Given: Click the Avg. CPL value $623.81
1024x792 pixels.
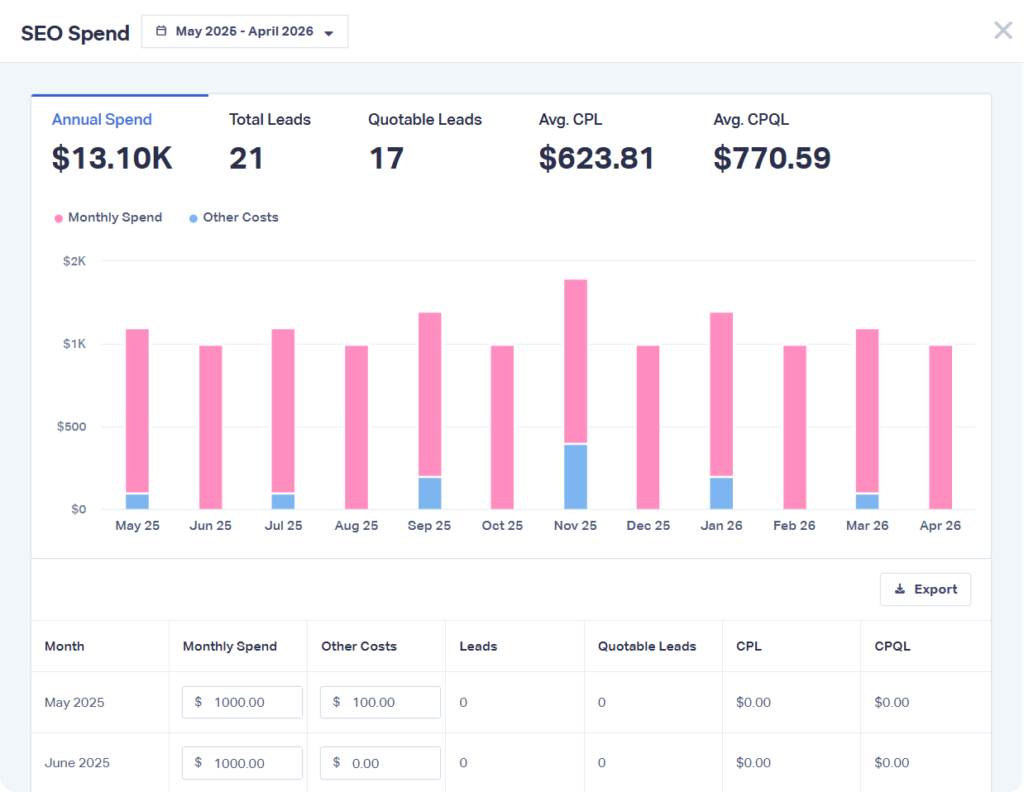Looking at the screenshot, I should tap(597, 158).
